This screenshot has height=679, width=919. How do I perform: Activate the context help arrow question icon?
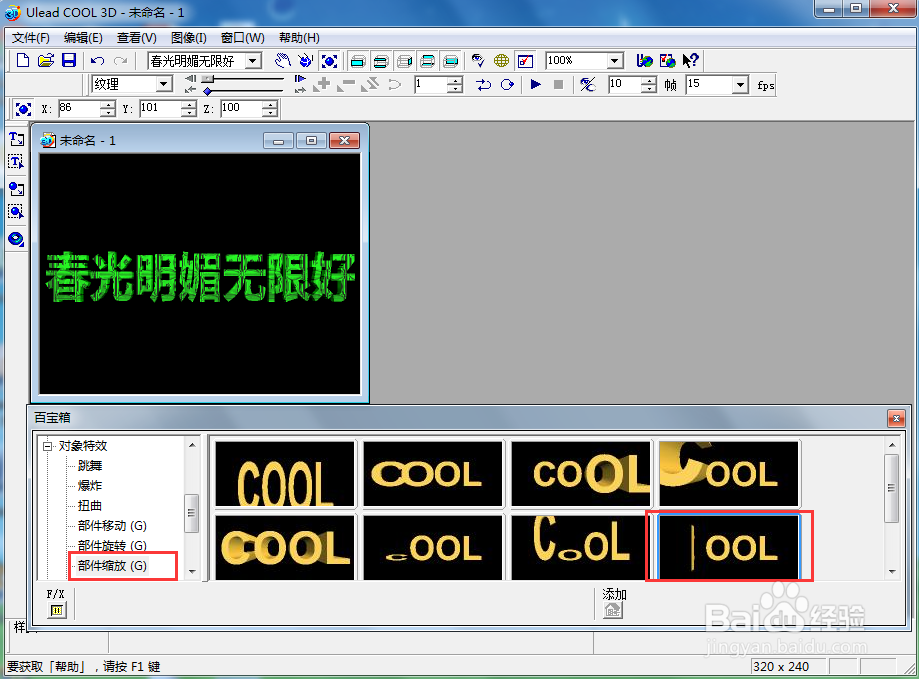coord(690,60)
